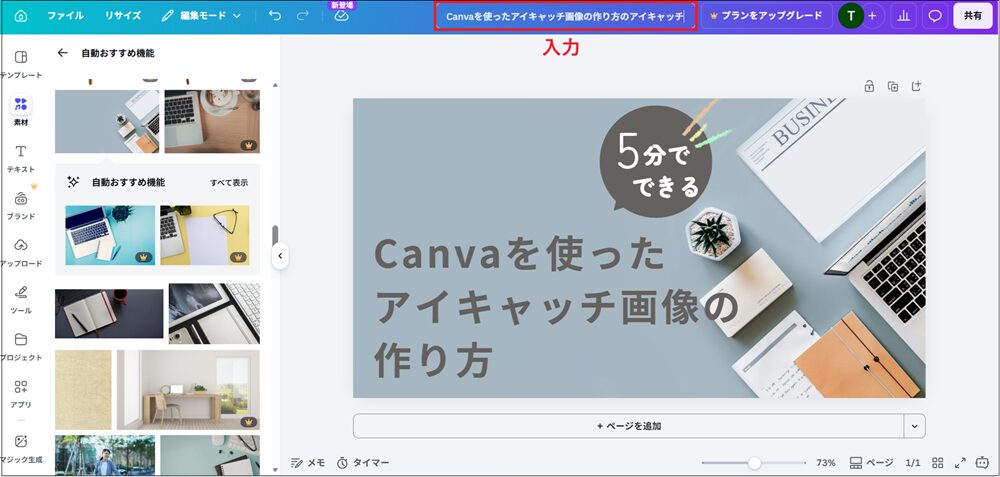
Task: Open grid view icon
Action: [x=938, y=463]
